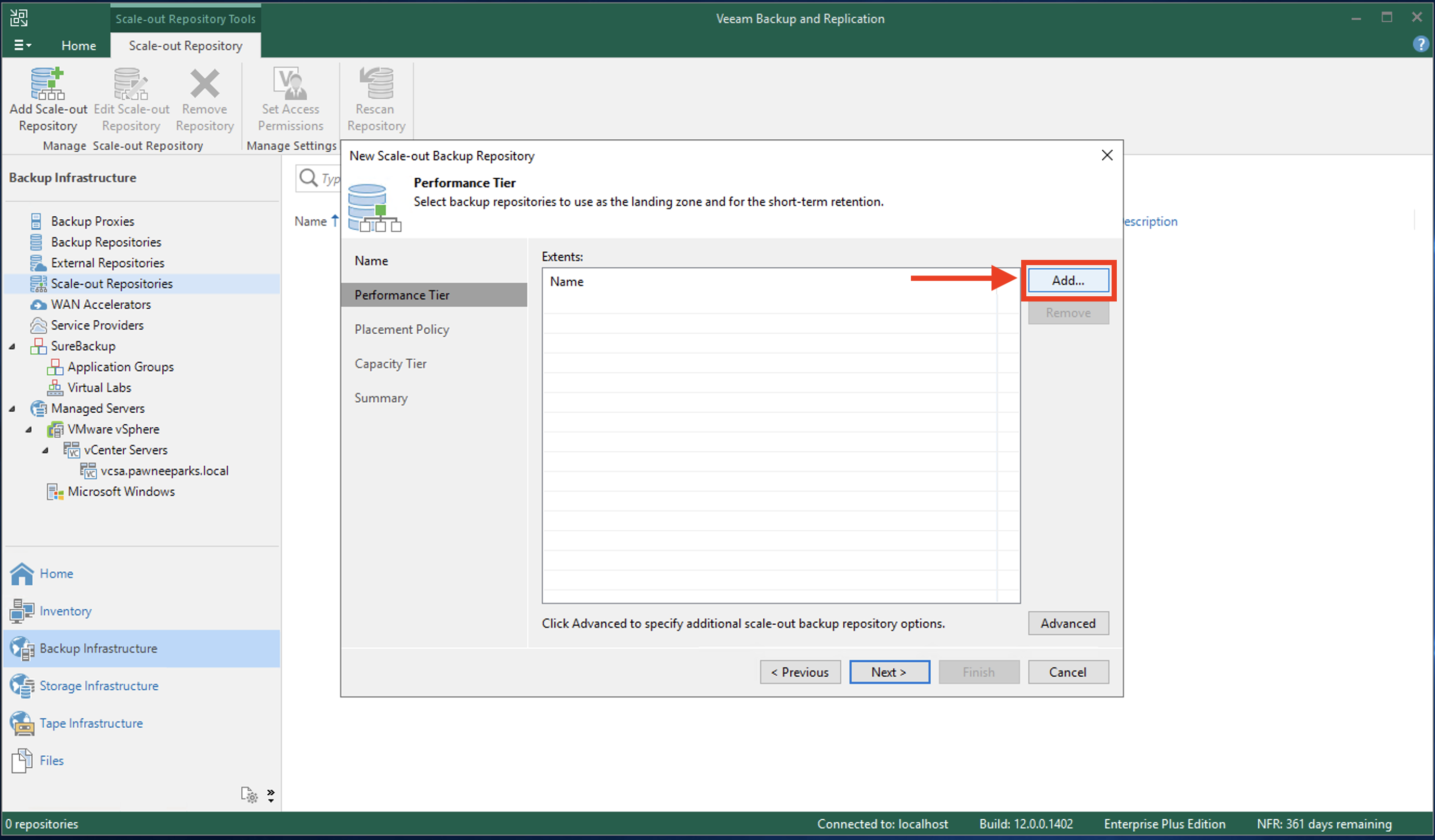Open the Inventory navigation view

66,611
